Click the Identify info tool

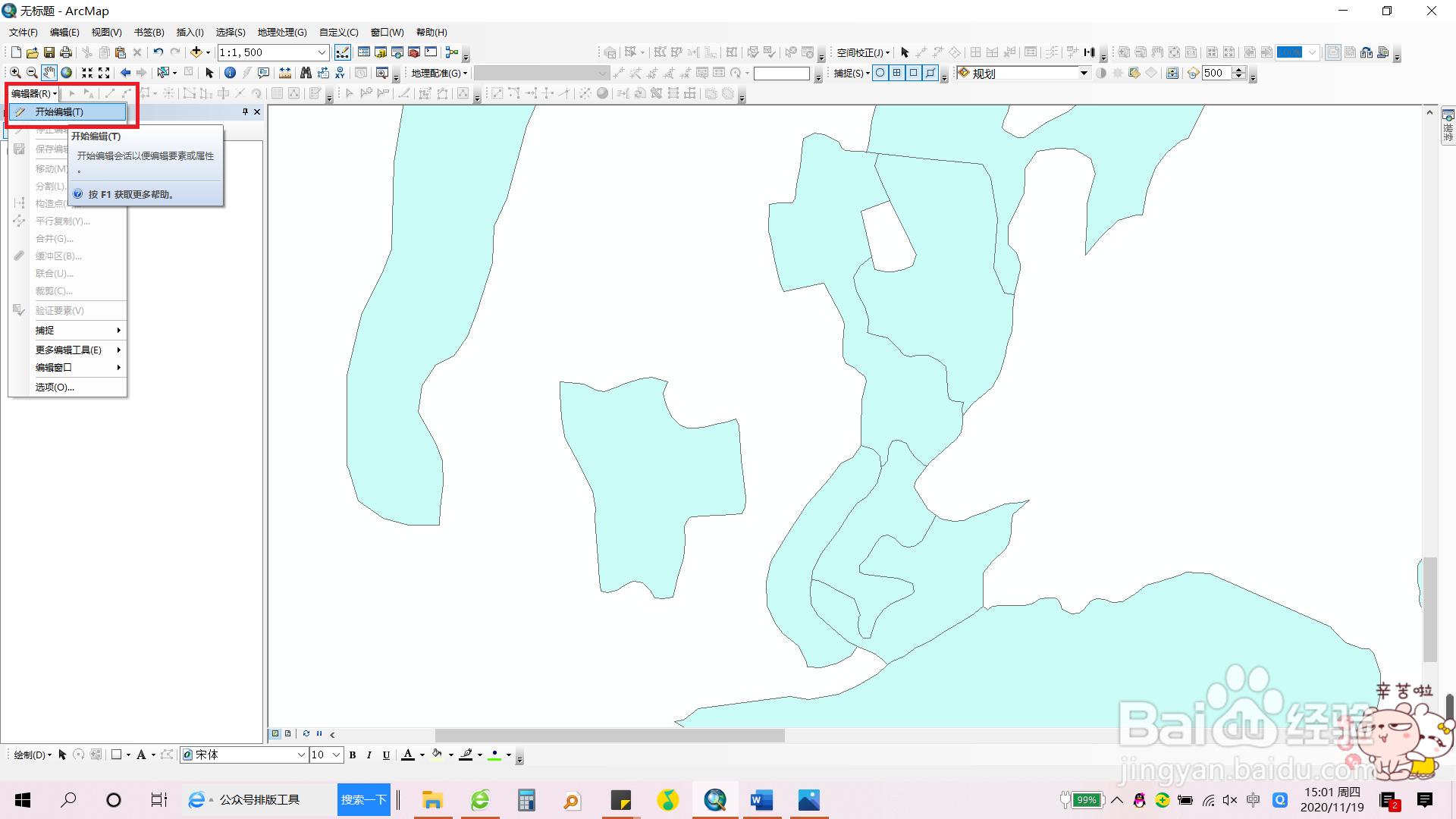click(x=230, y=73)
